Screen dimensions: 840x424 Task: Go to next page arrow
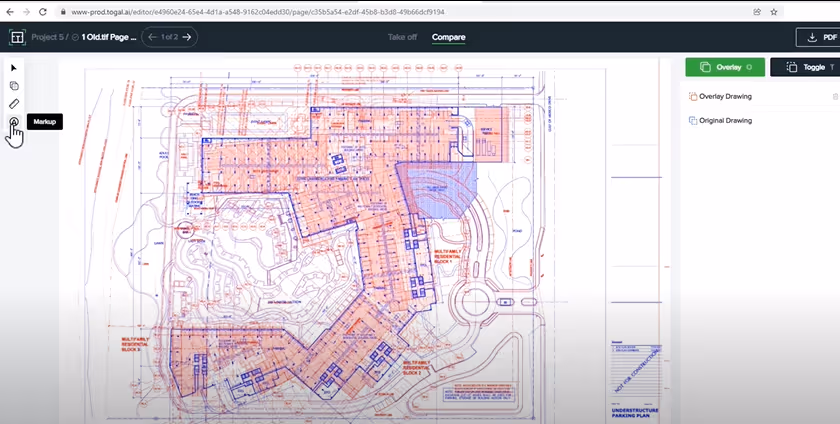click(x=187, y=37)
